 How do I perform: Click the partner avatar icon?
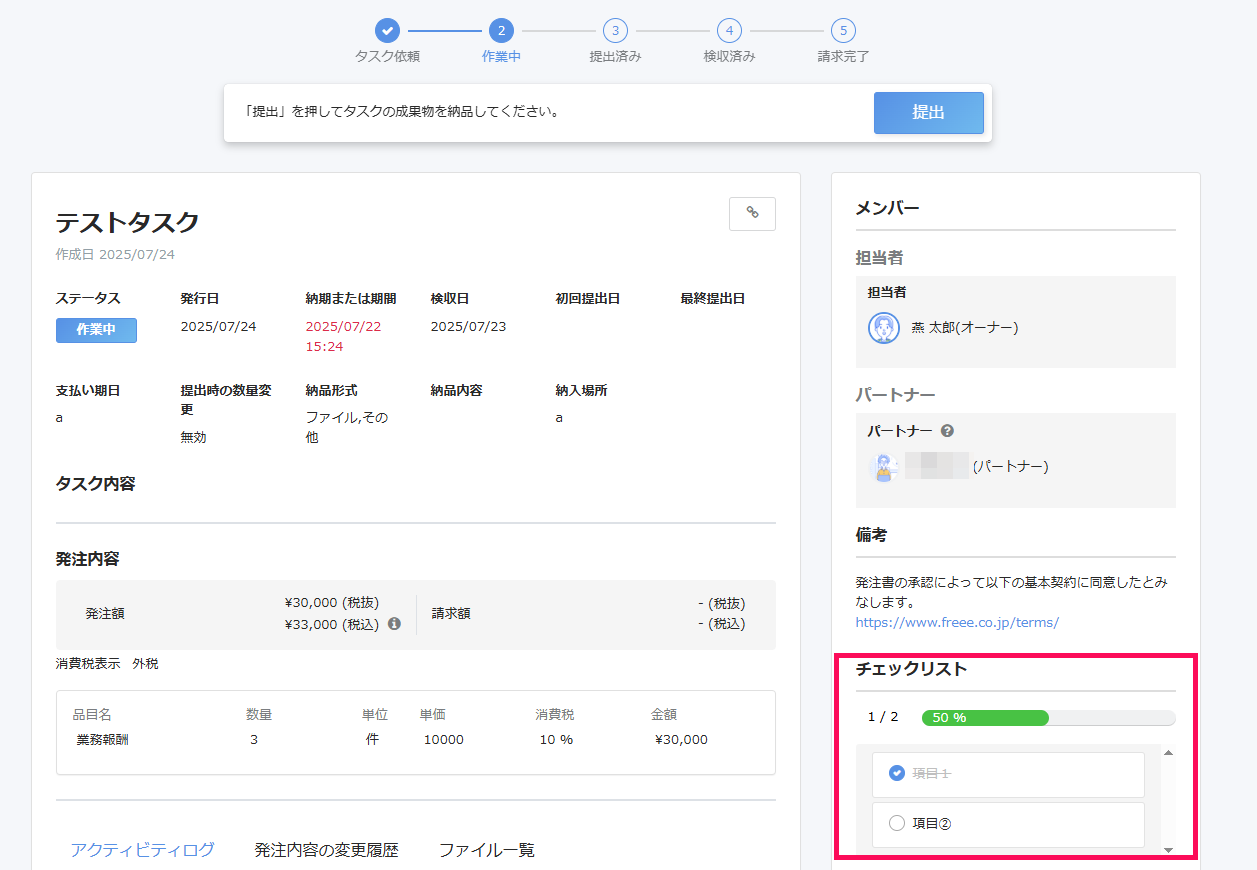883,467
